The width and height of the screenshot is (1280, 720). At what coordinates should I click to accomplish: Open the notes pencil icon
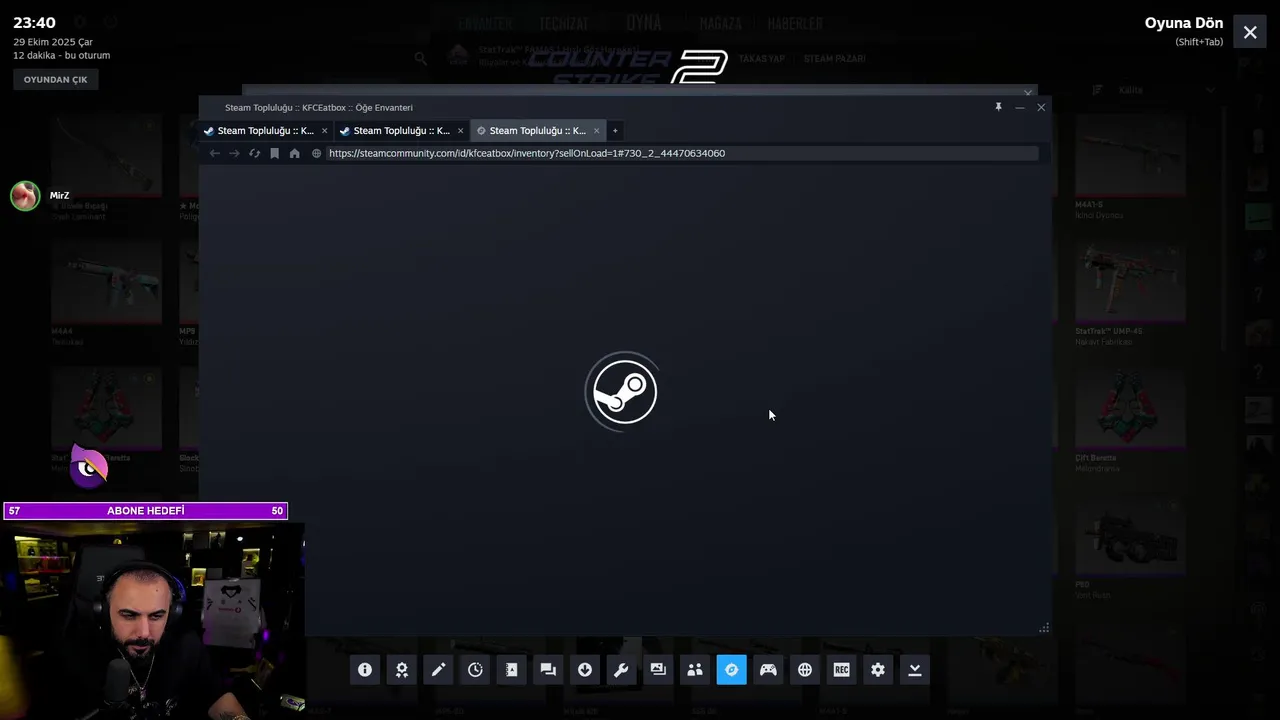pos(438,670)
